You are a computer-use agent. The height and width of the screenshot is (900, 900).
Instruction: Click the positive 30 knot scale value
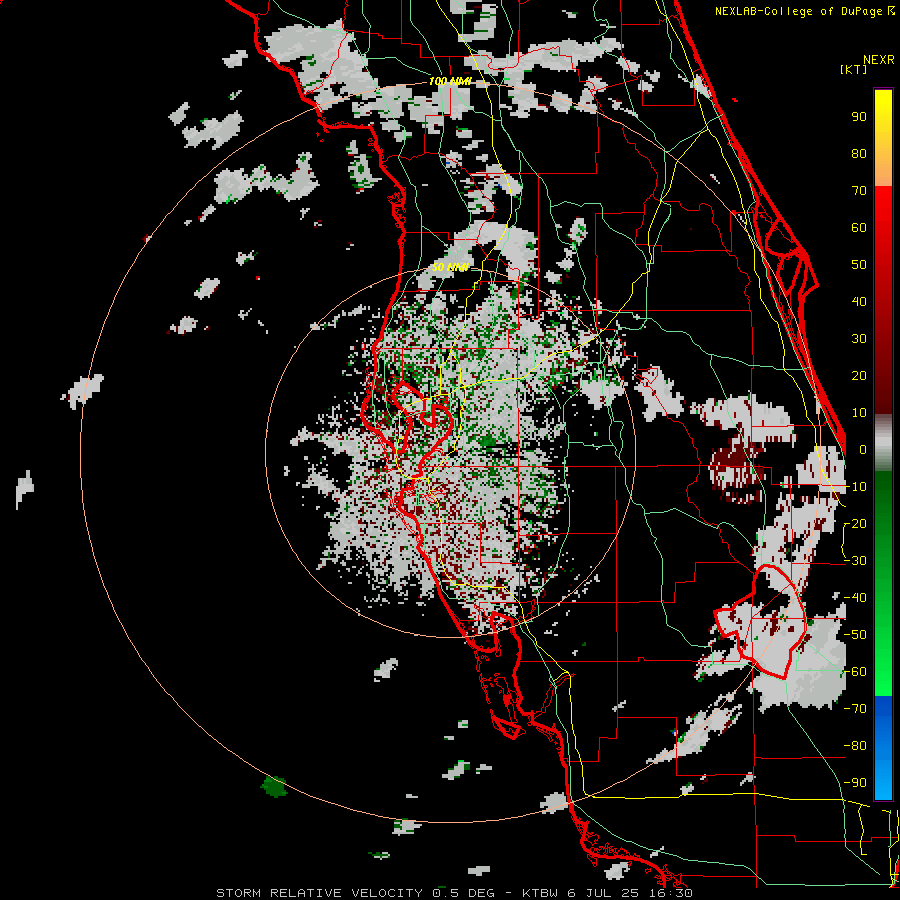pos(859,339)
